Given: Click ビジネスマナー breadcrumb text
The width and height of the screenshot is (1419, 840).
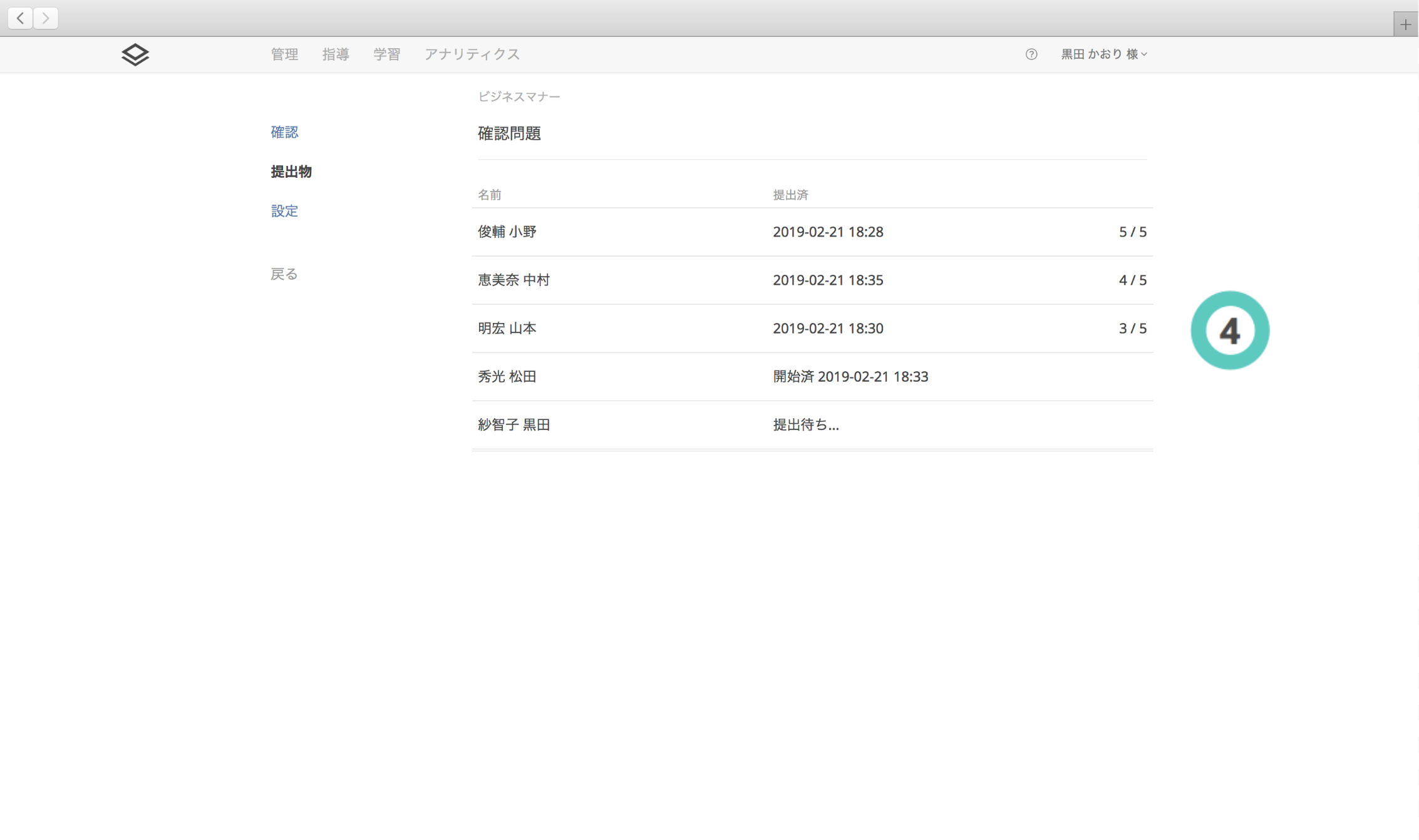Looking at the screenshot, I should click(519, 96).
